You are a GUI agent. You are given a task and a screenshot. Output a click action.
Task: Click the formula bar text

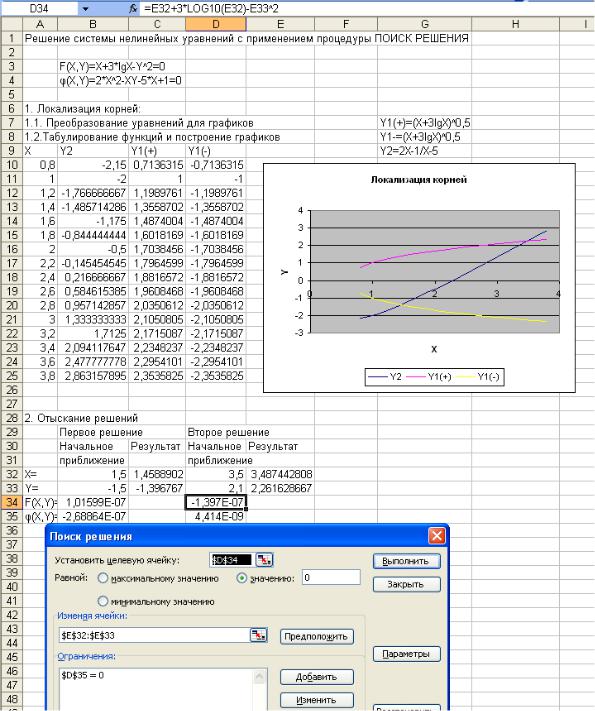[x=211, y=9]
